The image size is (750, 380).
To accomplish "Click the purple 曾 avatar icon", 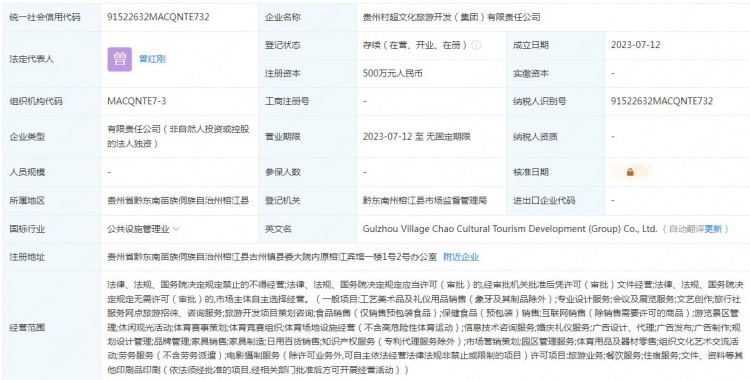I will [x=120, y=59].
